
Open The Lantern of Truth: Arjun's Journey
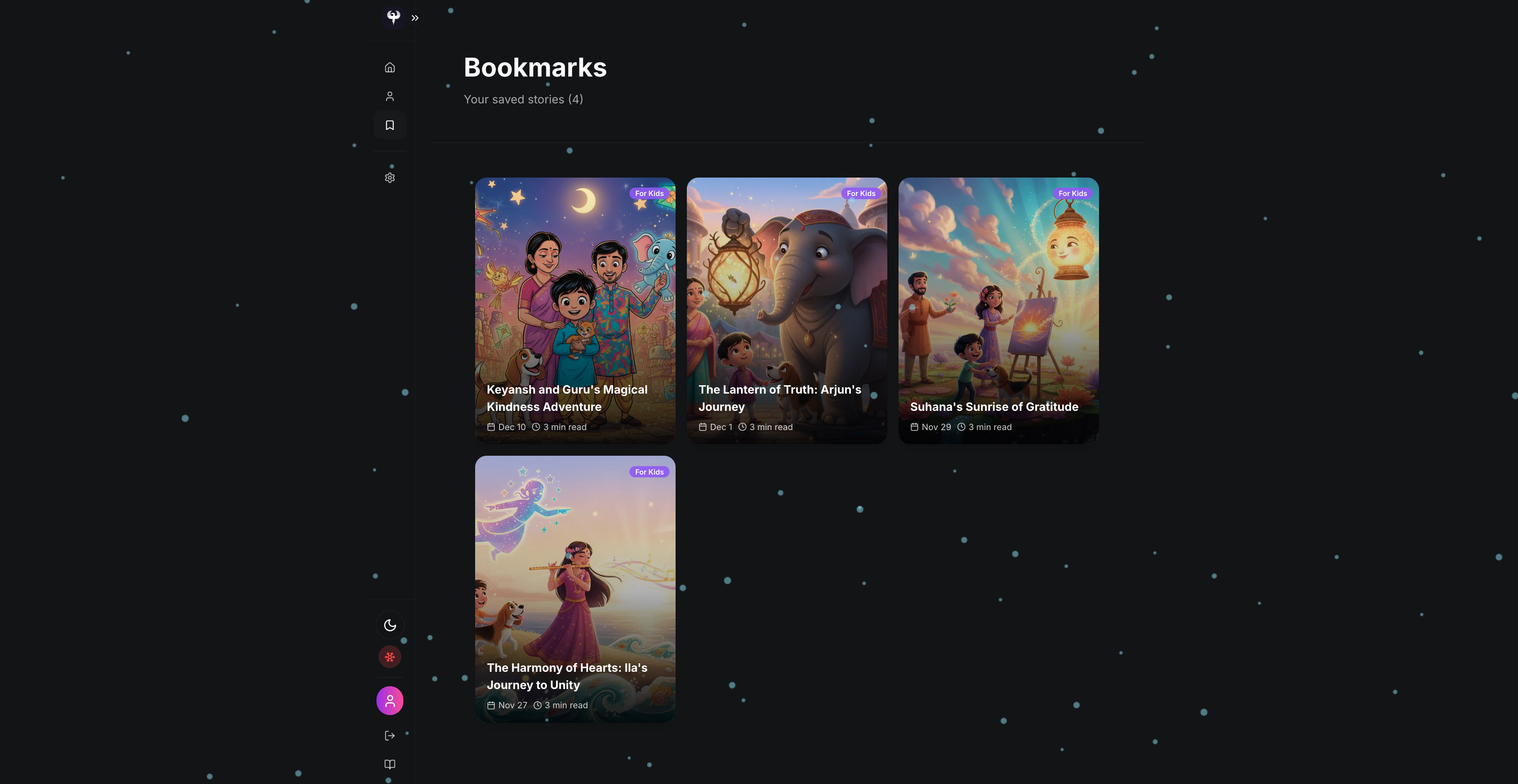[x=787, y=310]
